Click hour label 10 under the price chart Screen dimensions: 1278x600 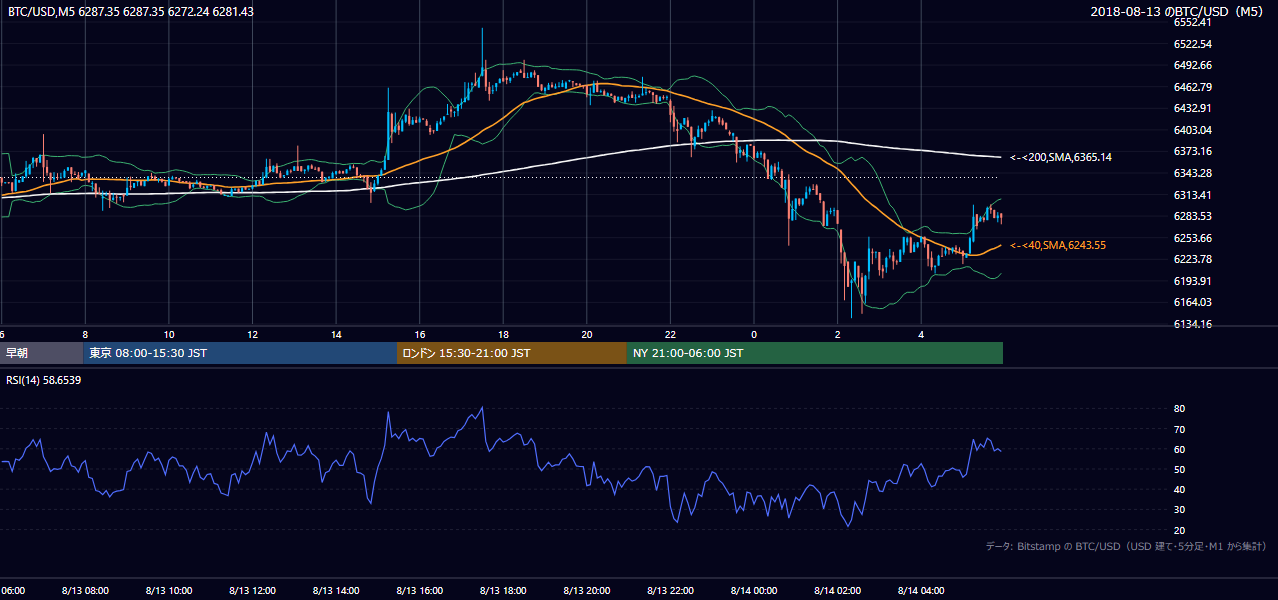(x=169, y=334)
